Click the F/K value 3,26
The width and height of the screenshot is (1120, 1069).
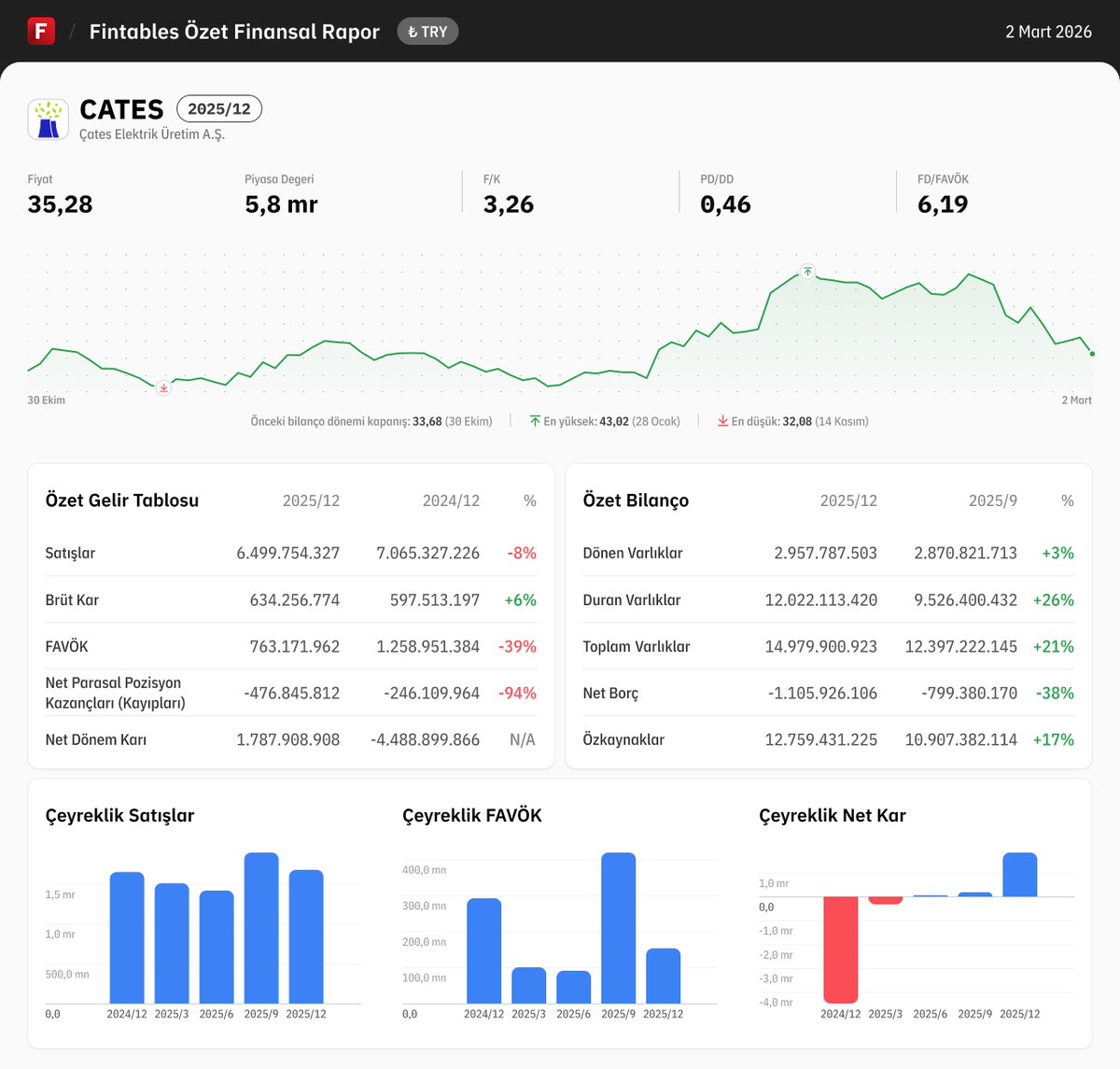509,204
